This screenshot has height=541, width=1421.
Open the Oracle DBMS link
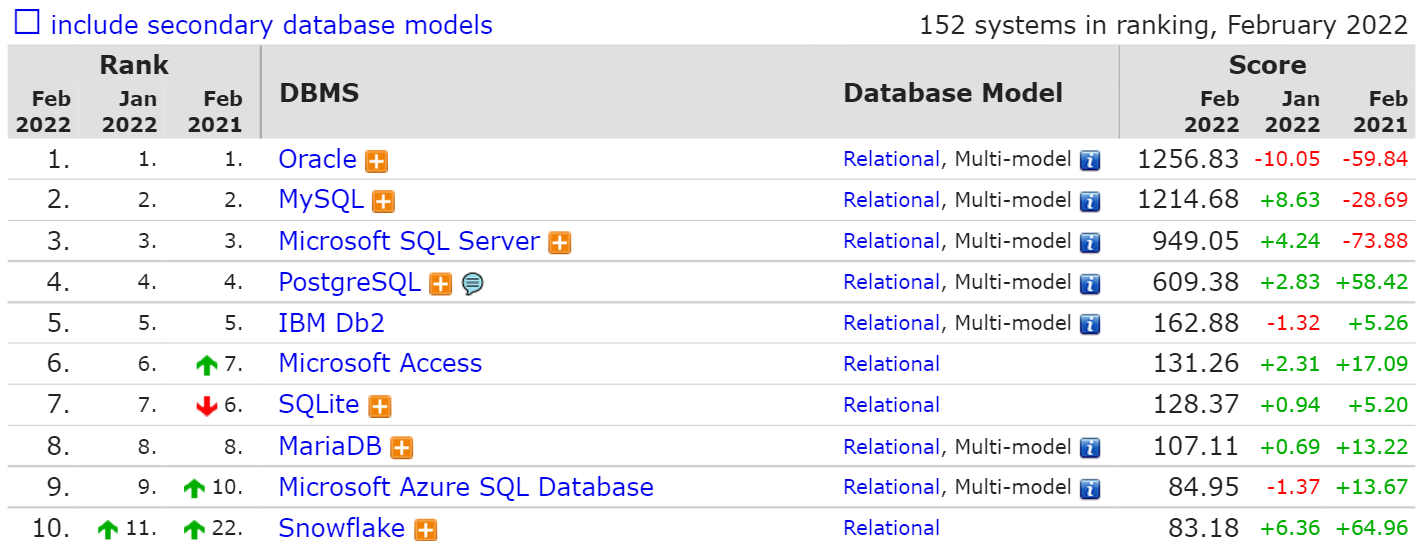(x=317, y=159)
